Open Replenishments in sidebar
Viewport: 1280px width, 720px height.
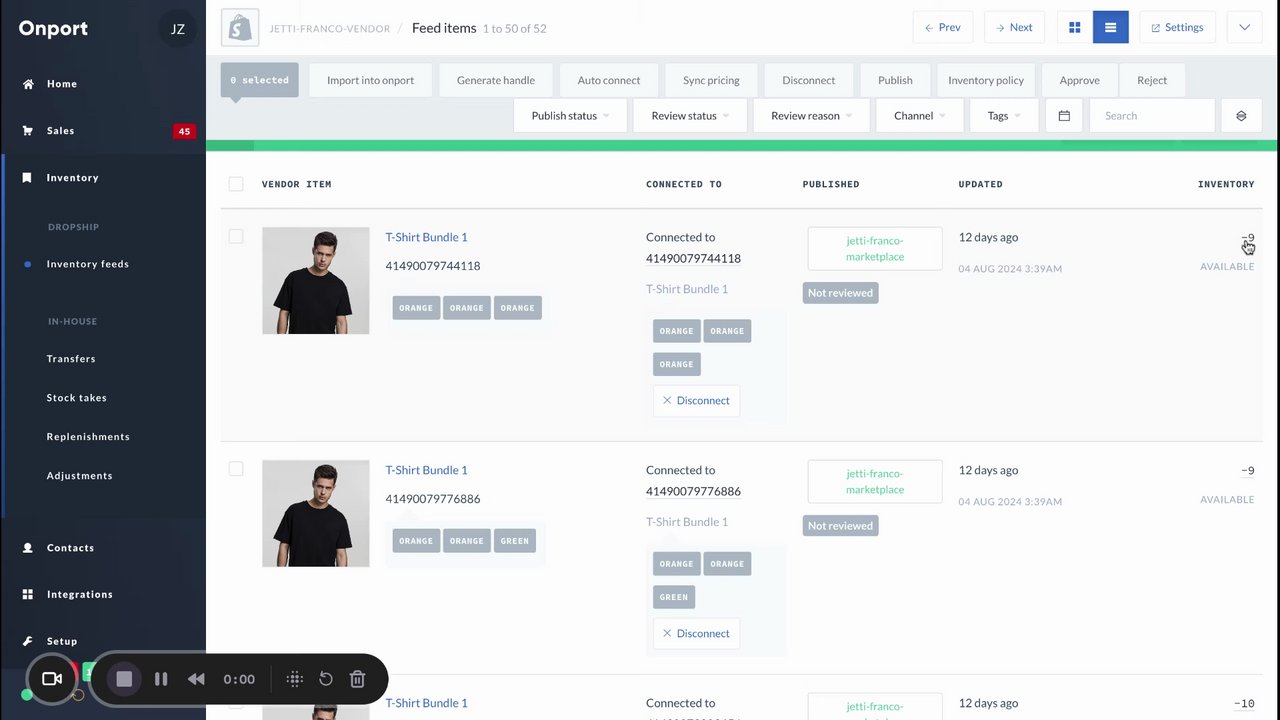click(x=88, y=437)
